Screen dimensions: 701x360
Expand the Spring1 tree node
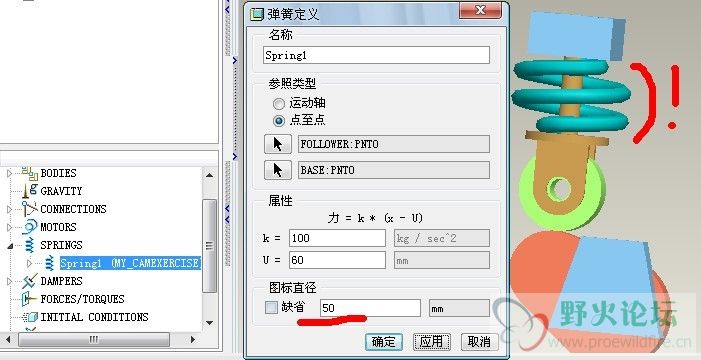point(30,263)
